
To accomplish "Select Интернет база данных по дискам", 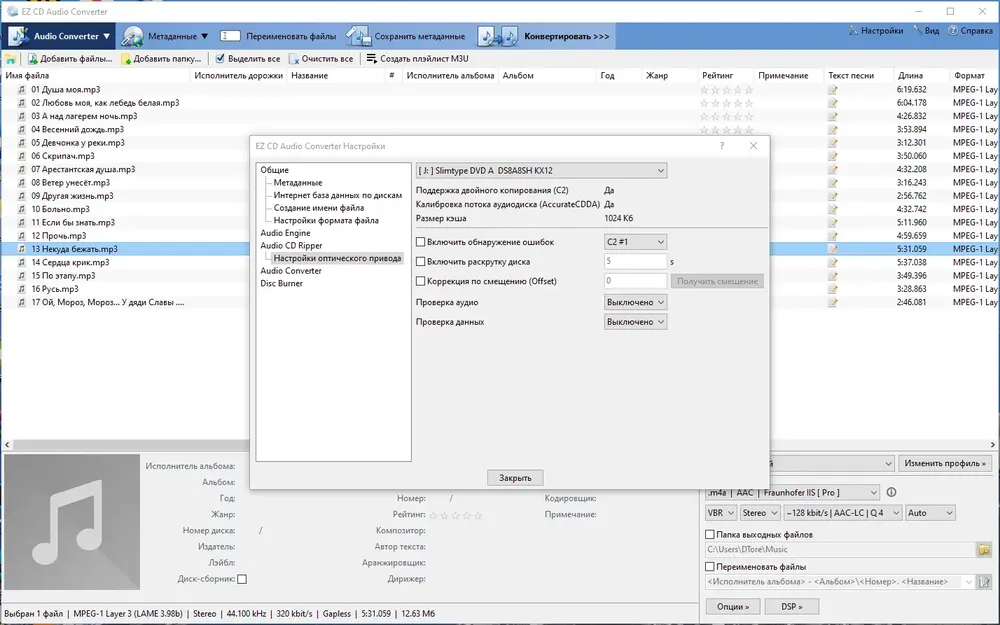I will (337, 195).
